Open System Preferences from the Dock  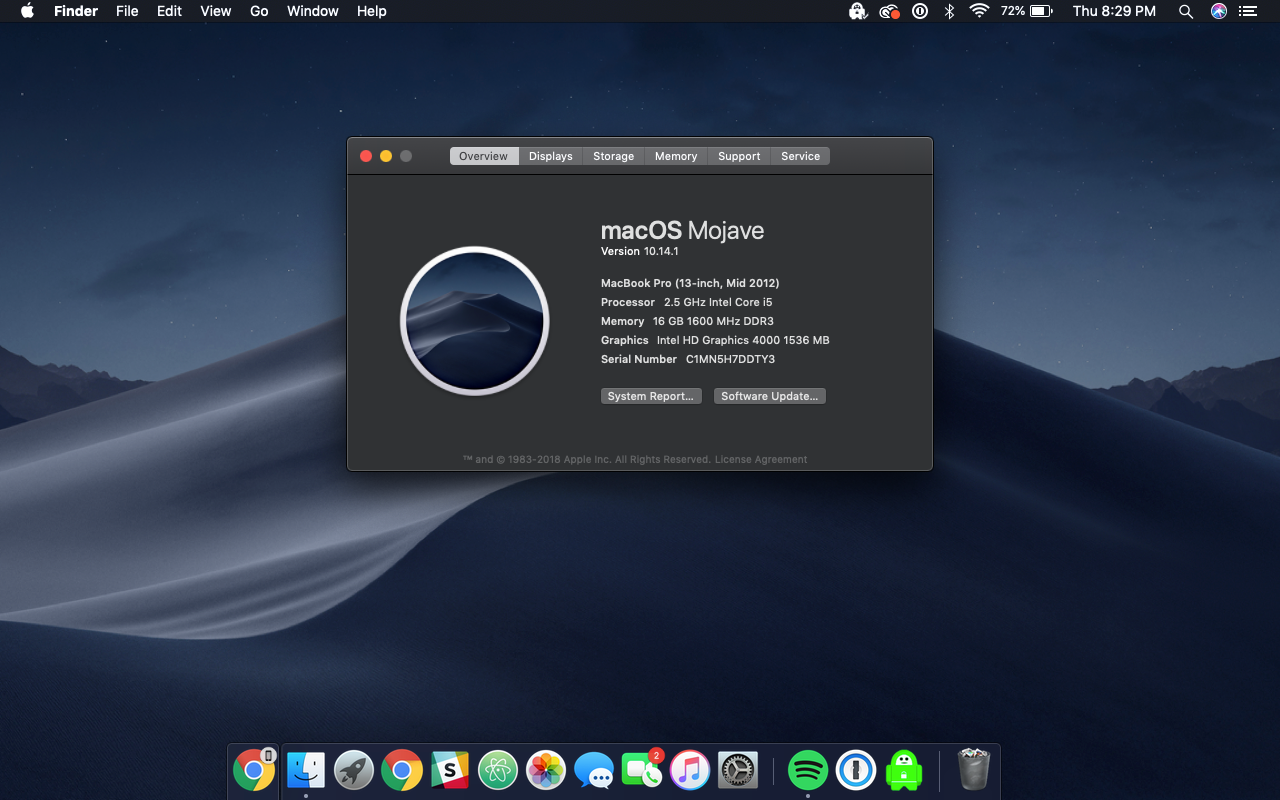(737, 770)
